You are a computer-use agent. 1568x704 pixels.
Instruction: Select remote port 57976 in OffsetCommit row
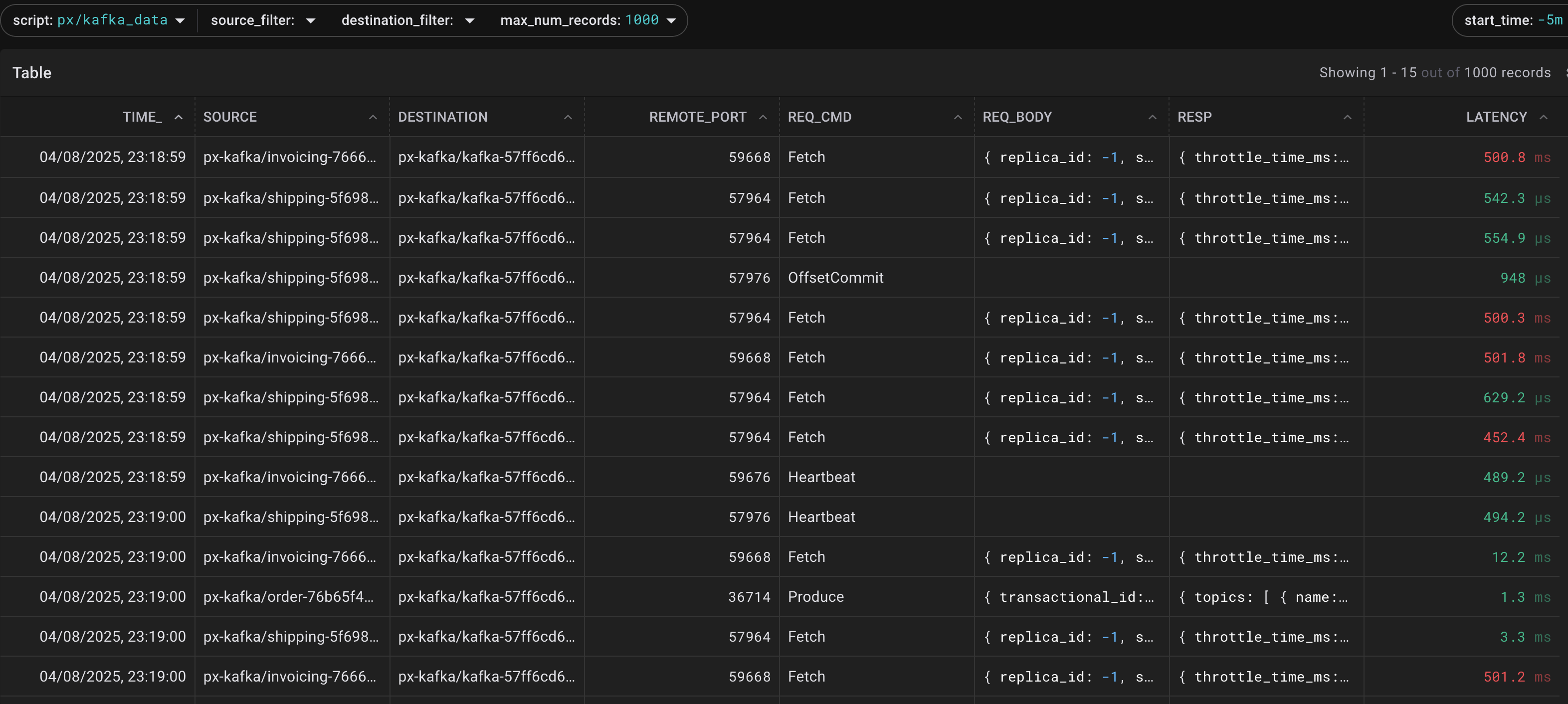tap(682, 278)
